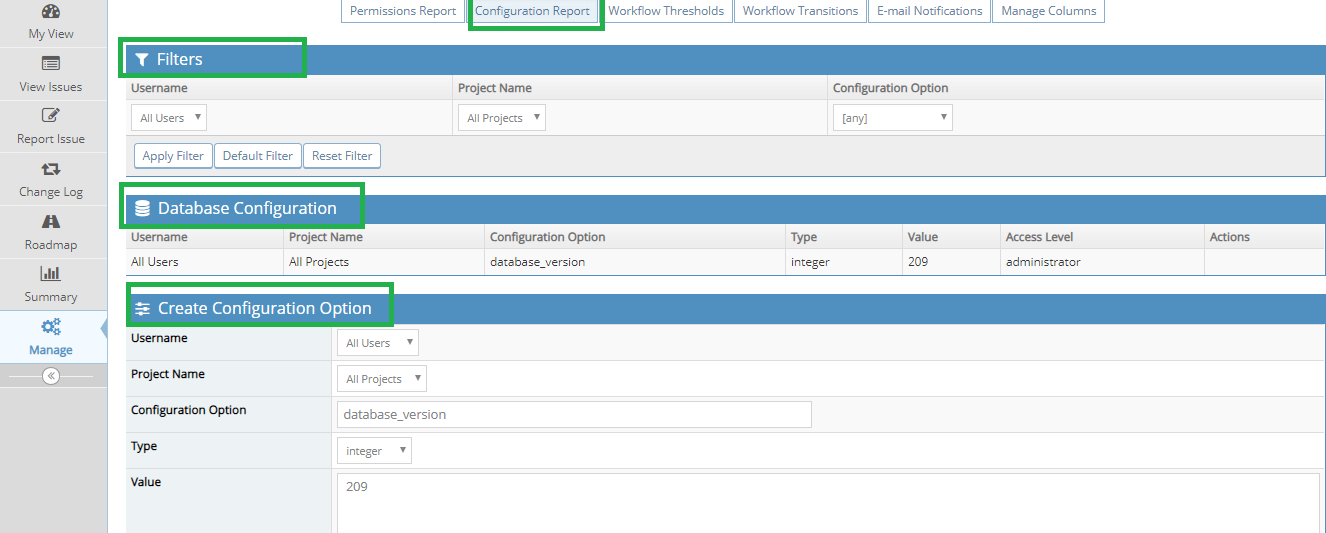Image resolution: width=1326 pixels, height=533 pixels.
Task: Open the Manage sidebar link
Action: (x=51, y=350)
